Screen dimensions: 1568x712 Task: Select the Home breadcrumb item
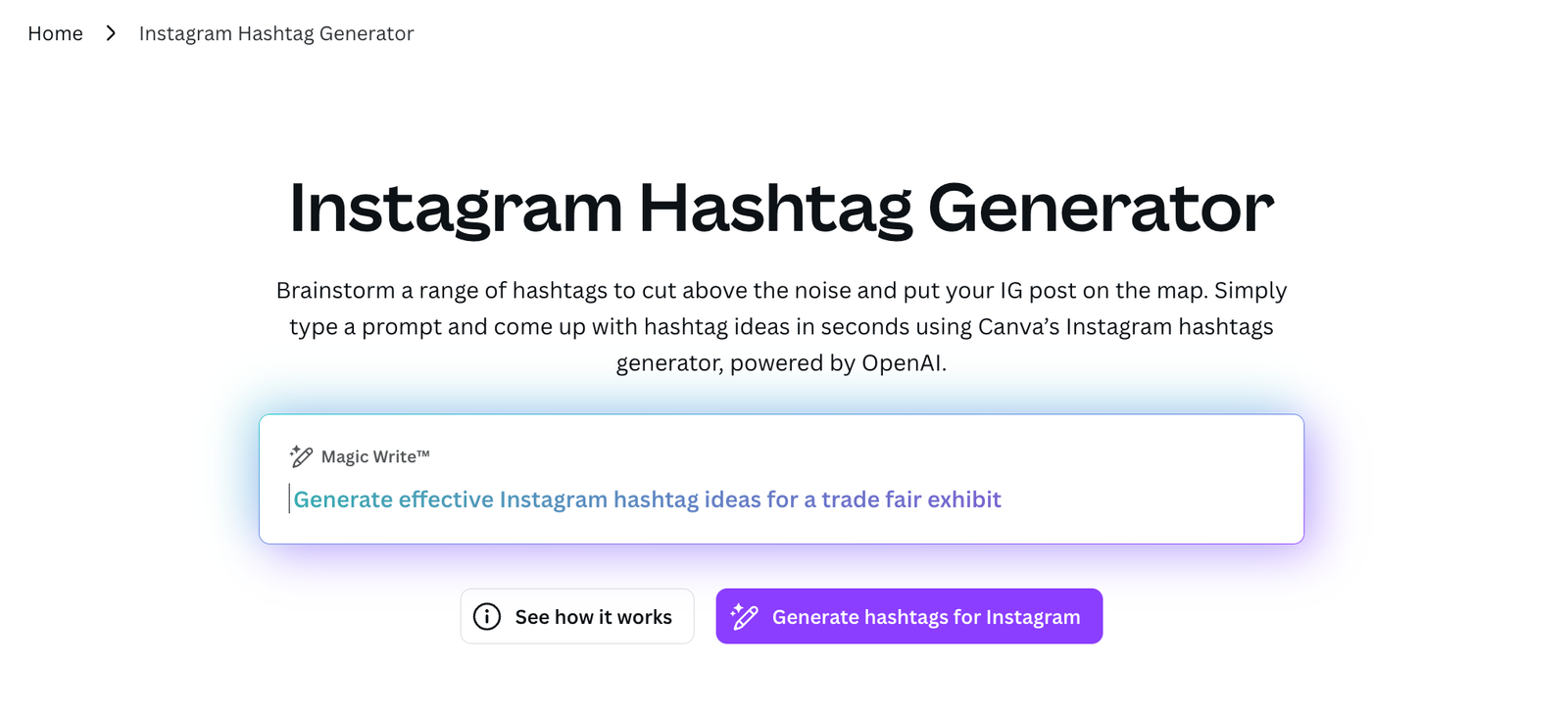click(55, 32)
